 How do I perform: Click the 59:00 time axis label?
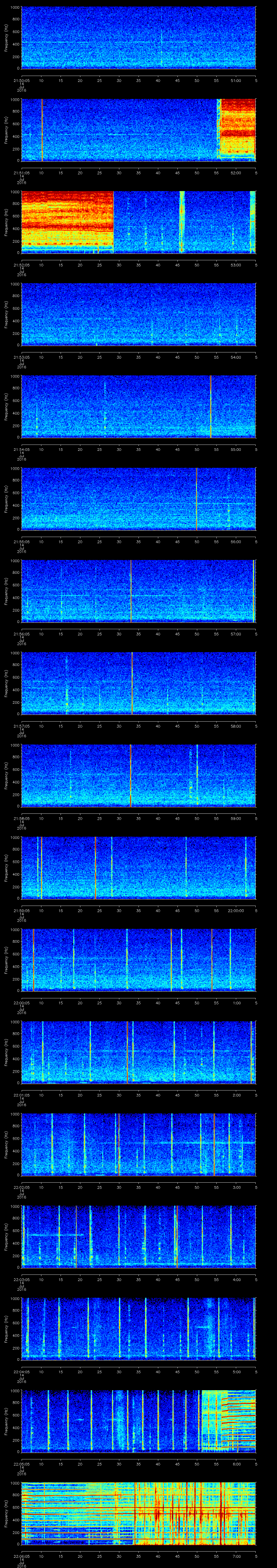coord(236,819)
